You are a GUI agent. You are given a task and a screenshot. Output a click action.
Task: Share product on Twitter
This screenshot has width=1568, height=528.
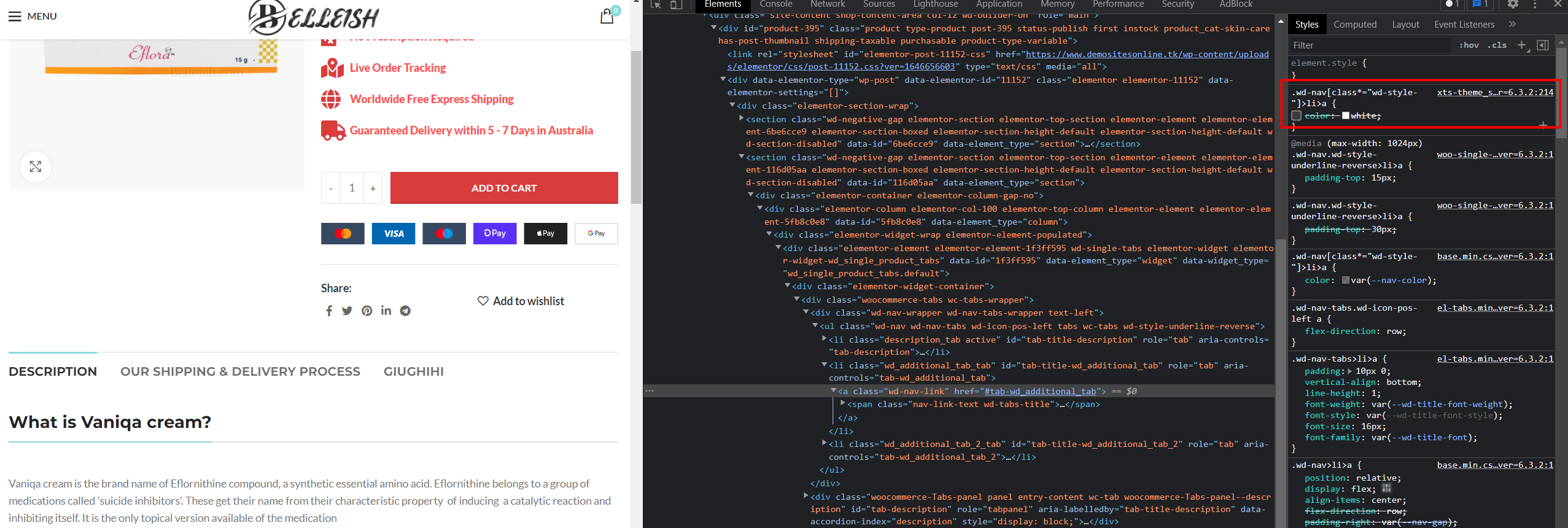(347, 311)
